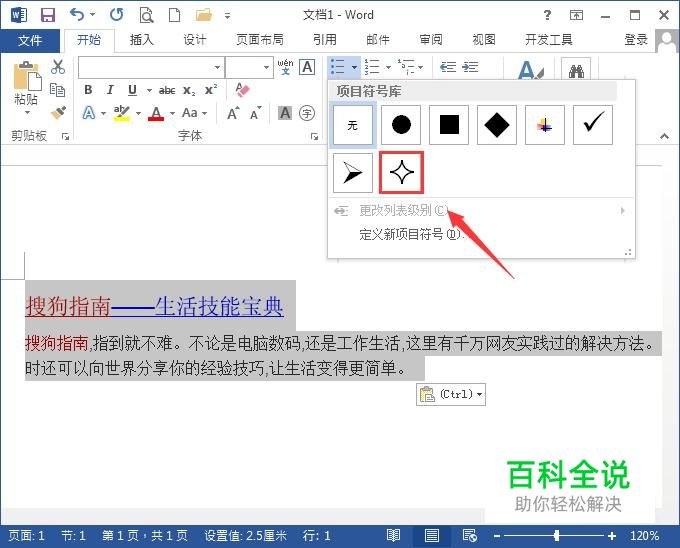Grow font size with larger A
This screenshot has width=680, height=548.
233,113
